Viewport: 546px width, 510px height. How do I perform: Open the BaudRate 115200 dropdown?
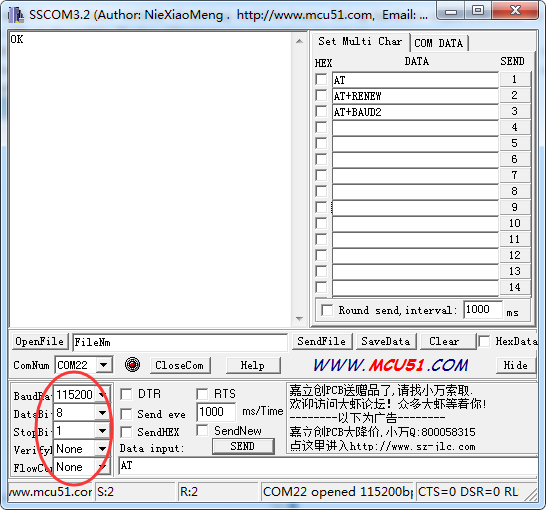tap(102, 394)
